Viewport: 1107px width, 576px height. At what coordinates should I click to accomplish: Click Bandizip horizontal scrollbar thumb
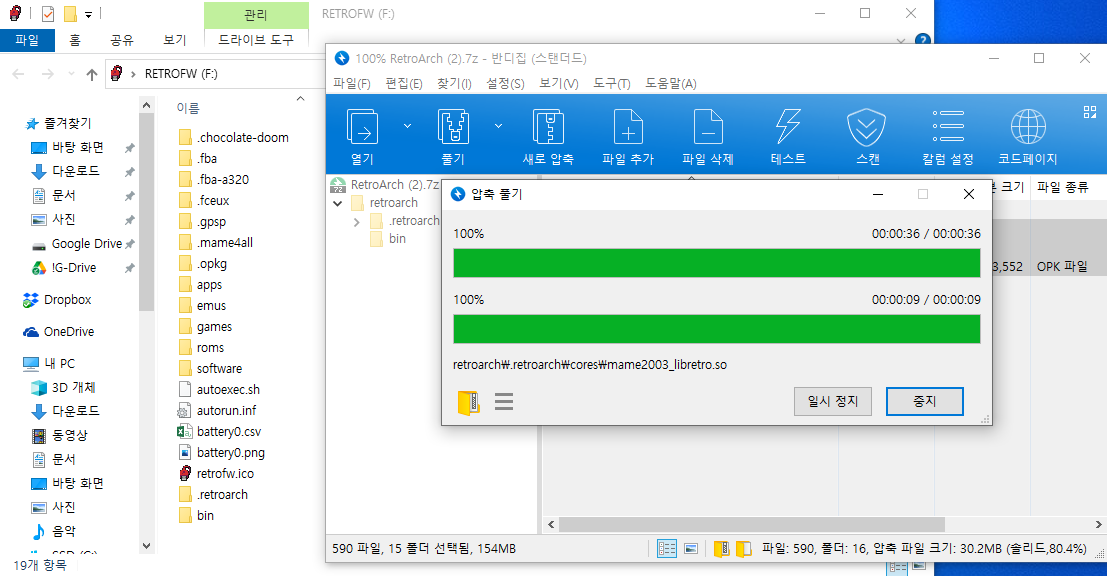[x=751, y=524]
